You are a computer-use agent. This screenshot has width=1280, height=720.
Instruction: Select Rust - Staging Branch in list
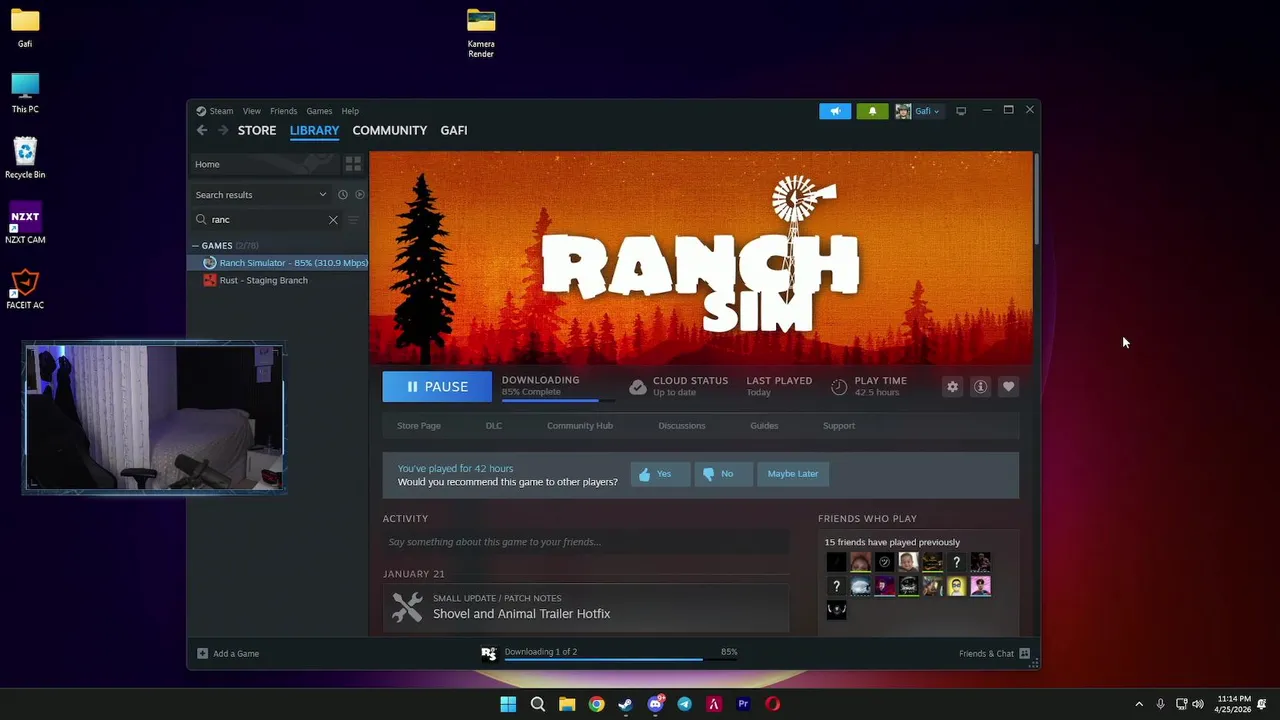278,281
